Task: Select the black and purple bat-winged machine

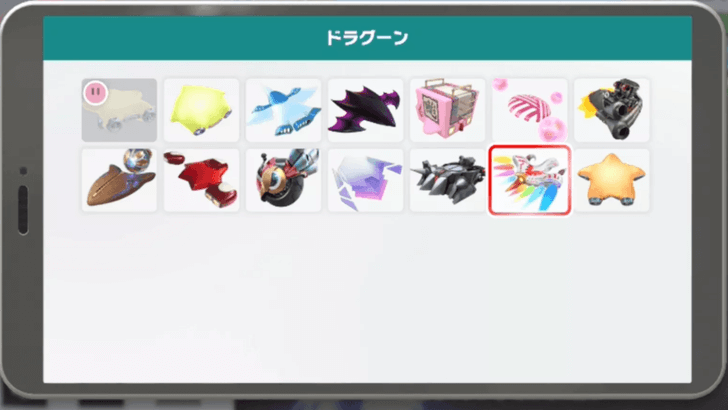Action: pyautogui.click(x=365, y=110)
